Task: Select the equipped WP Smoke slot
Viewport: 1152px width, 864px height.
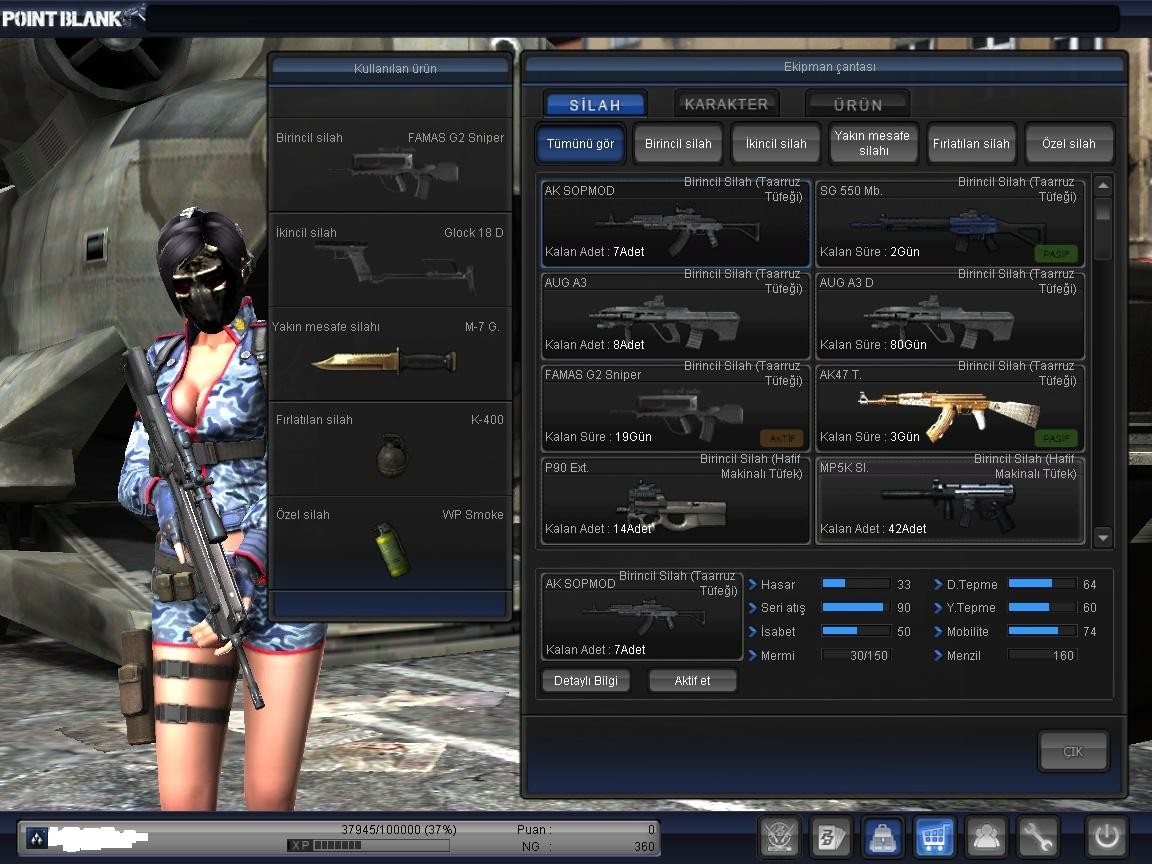Action: click(390, 543)
